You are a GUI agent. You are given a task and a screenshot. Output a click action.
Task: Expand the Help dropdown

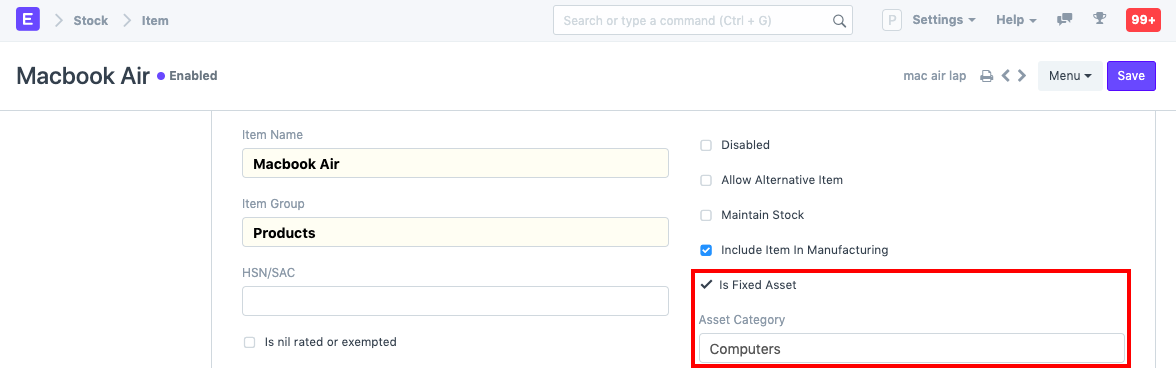tap(1016, 20)
